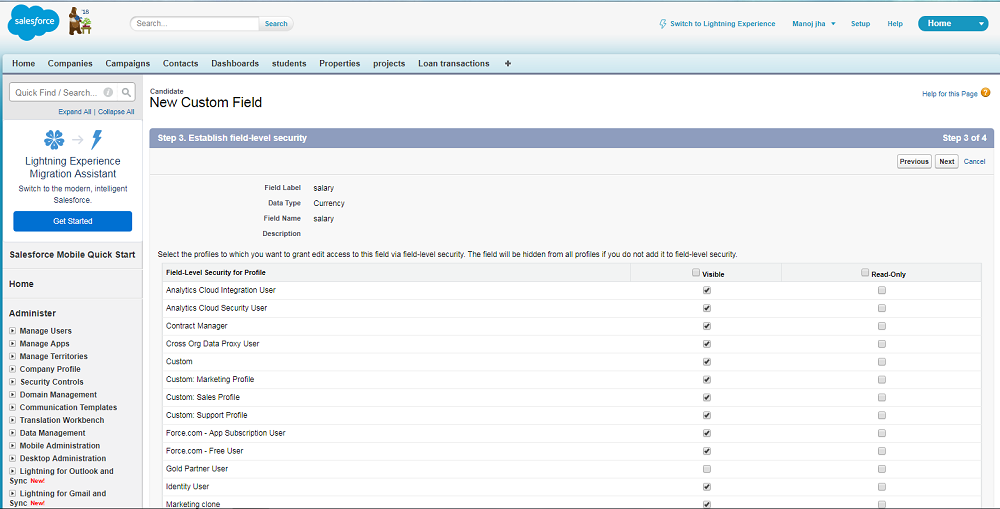Expand the Translation Workbench tree node
The height and width of the screenshot is (509, 1000).
click(x=12, y=420)
